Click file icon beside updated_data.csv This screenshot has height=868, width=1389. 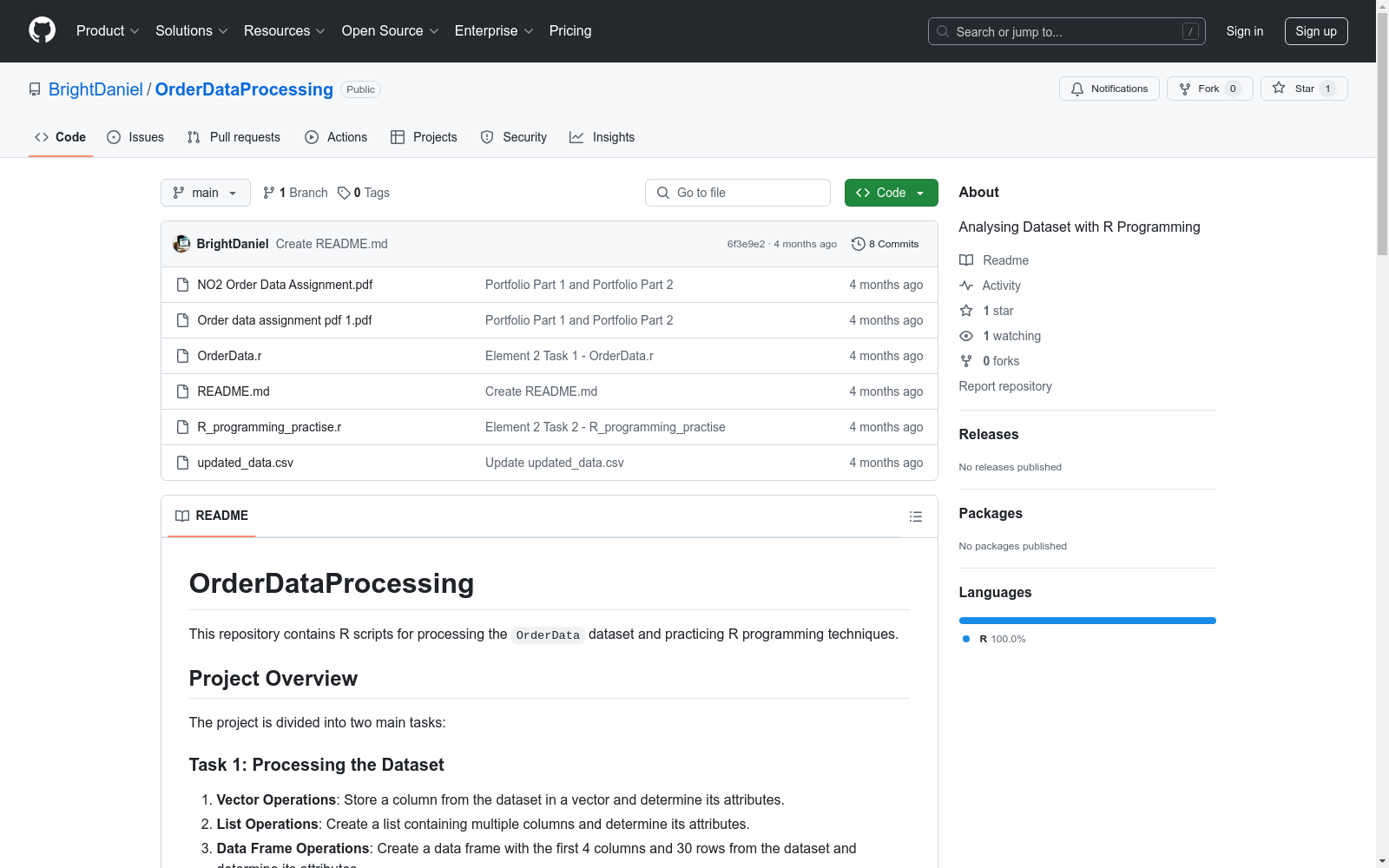pos(182,463)
